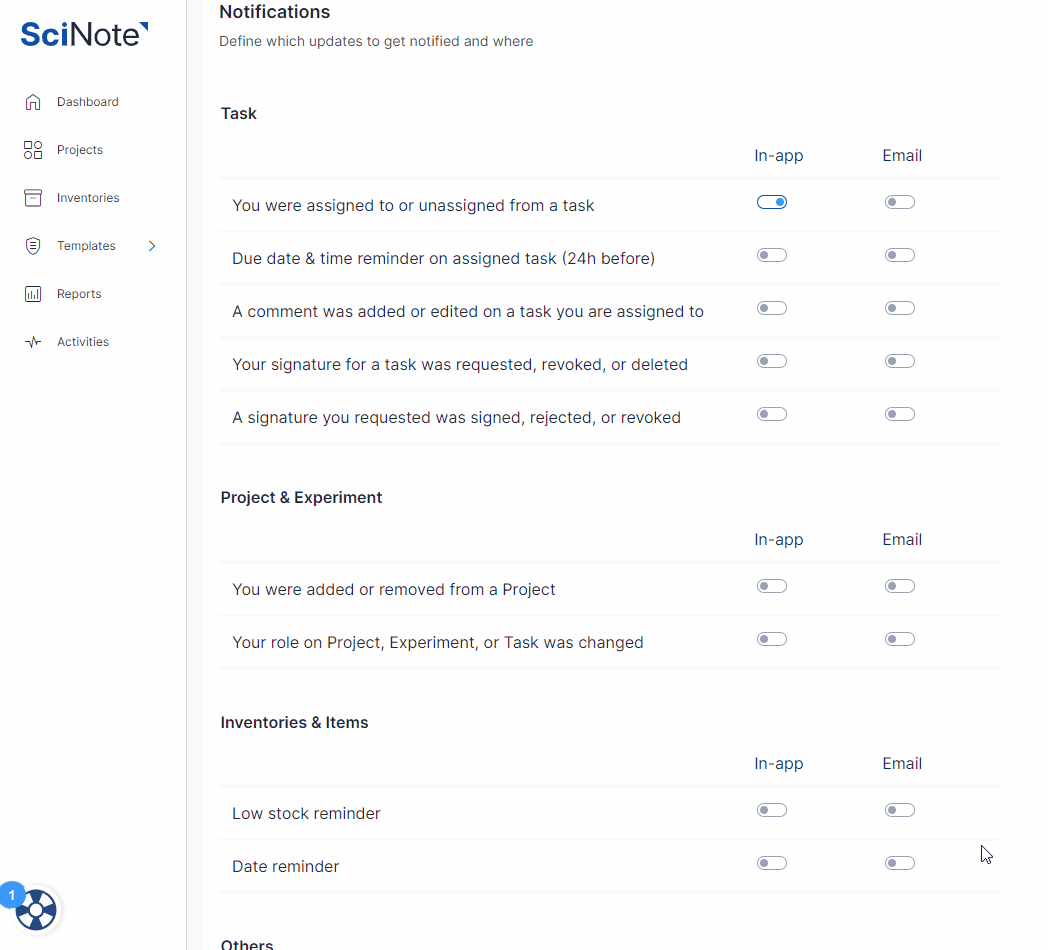Enable email for task assignment notification
1048x950 pixels.
pos(900,202)
